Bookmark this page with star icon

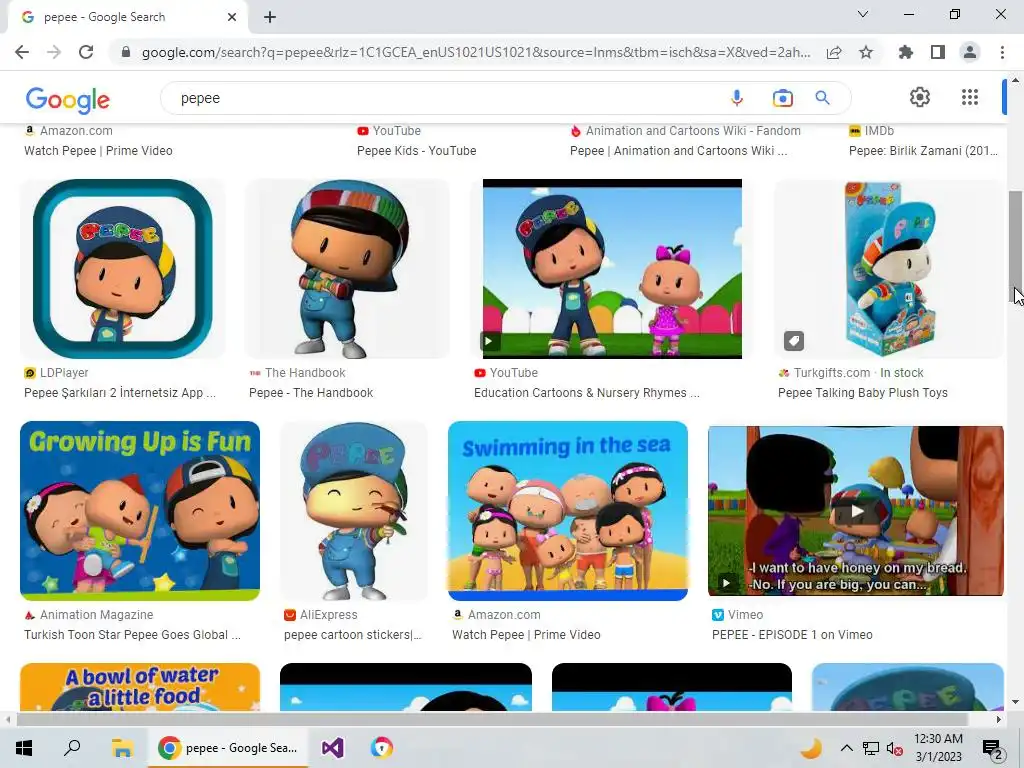point(866,52)
